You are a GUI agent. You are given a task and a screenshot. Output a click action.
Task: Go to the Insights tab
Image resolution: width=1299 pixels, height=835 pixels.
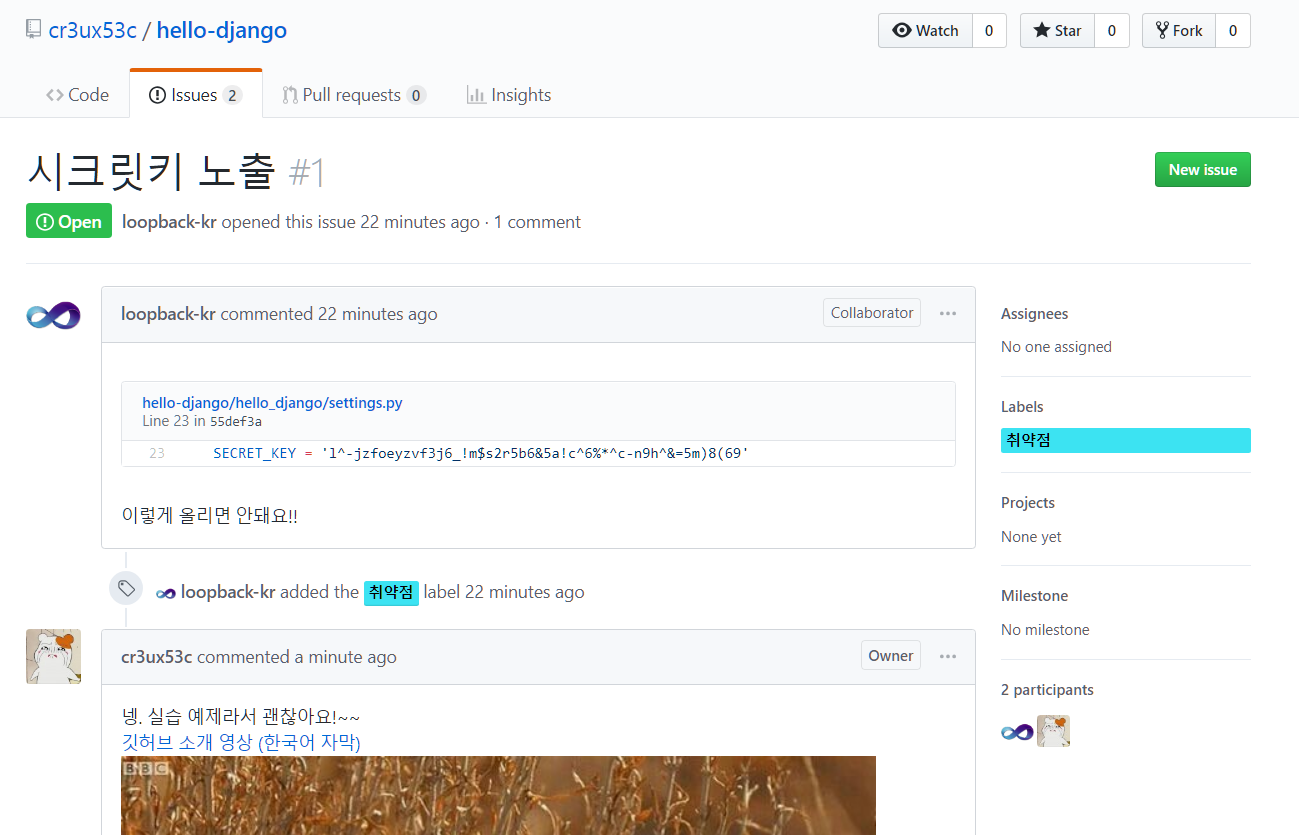point(509,95)
